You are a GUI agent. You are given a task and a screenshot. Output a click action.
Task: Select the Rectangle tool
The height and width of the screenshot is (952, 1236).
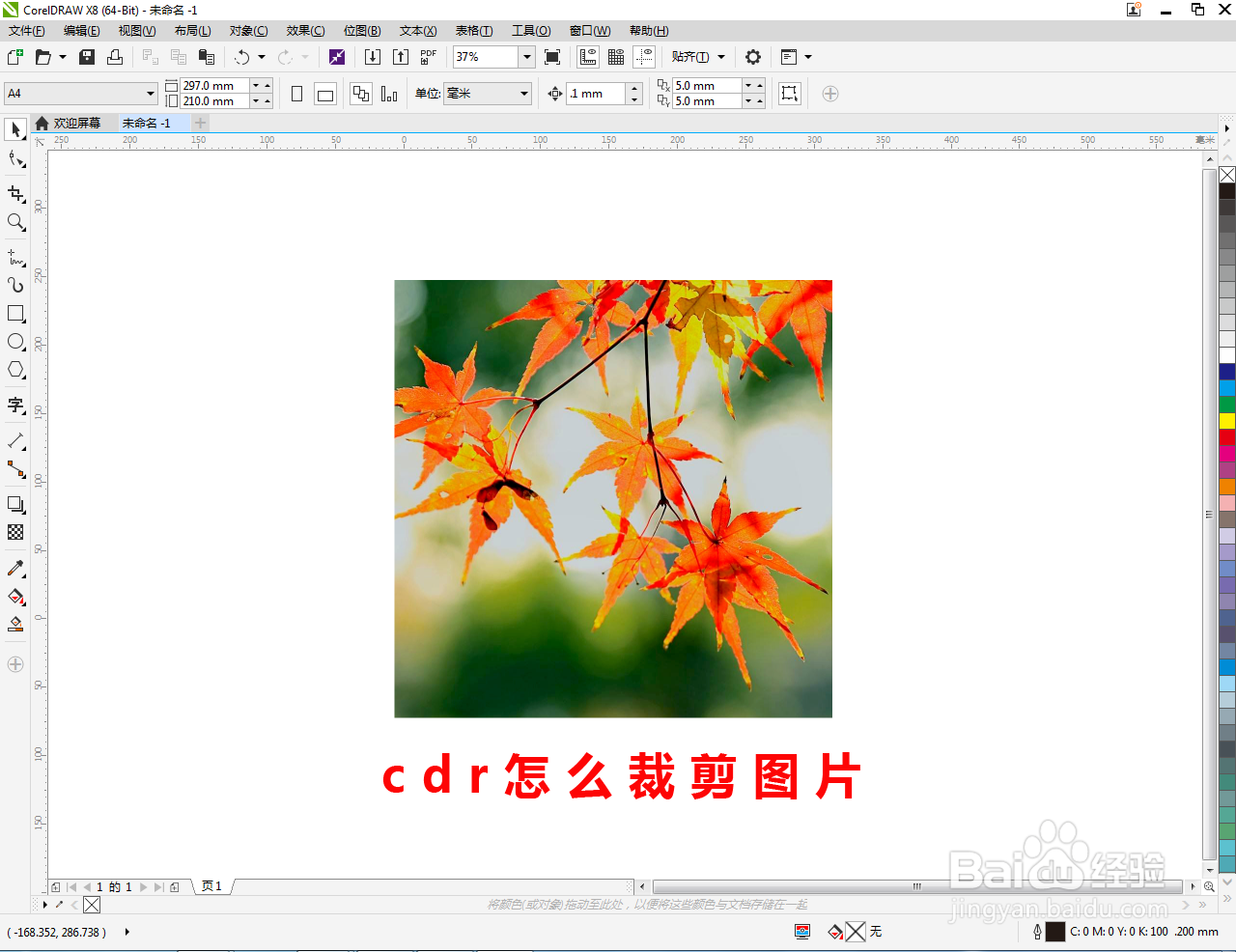[x=15, y=313]
